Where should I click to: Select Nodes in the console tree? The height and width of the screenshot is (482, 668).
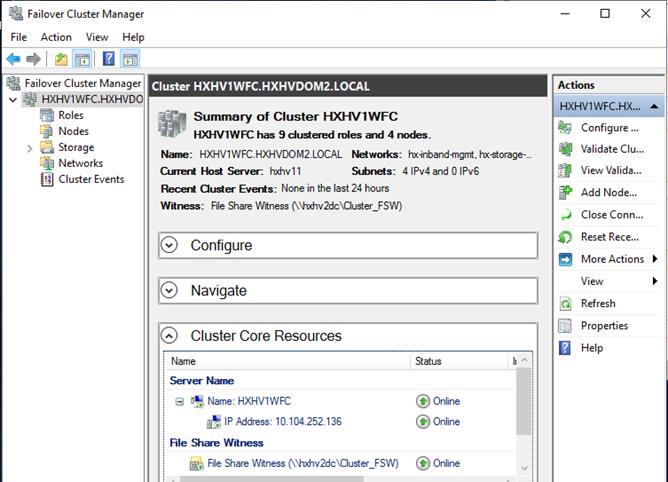point(73,131)
